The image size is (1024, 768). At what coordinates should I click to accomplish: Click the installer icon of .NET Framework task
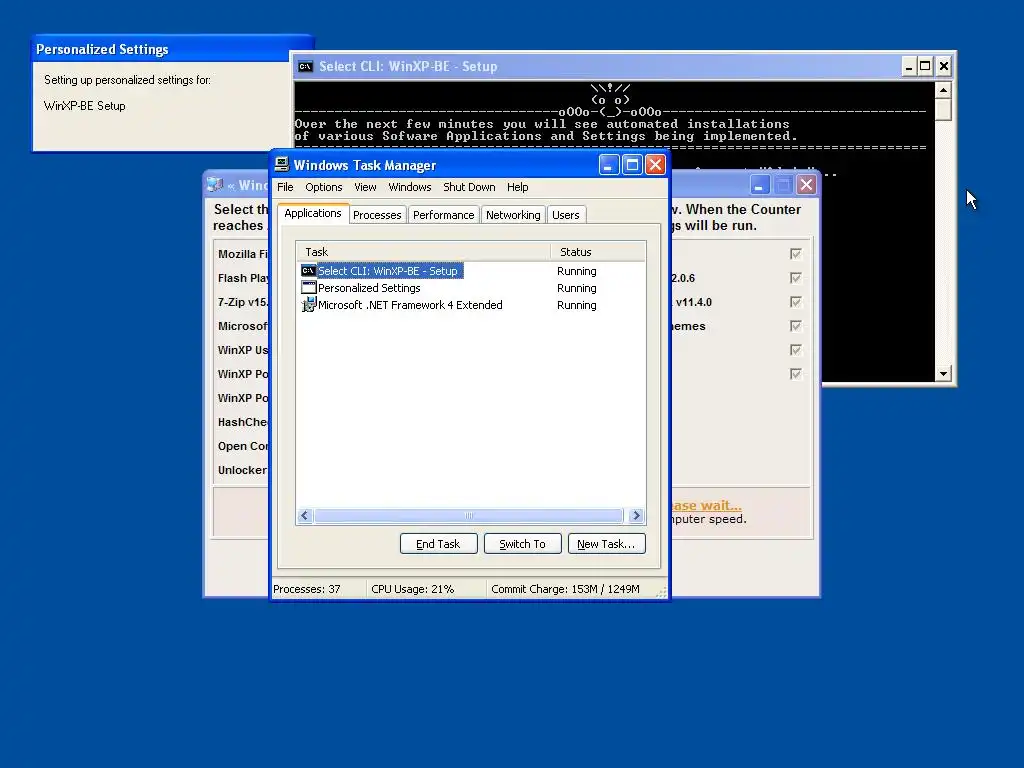click(x=308, y=304)
